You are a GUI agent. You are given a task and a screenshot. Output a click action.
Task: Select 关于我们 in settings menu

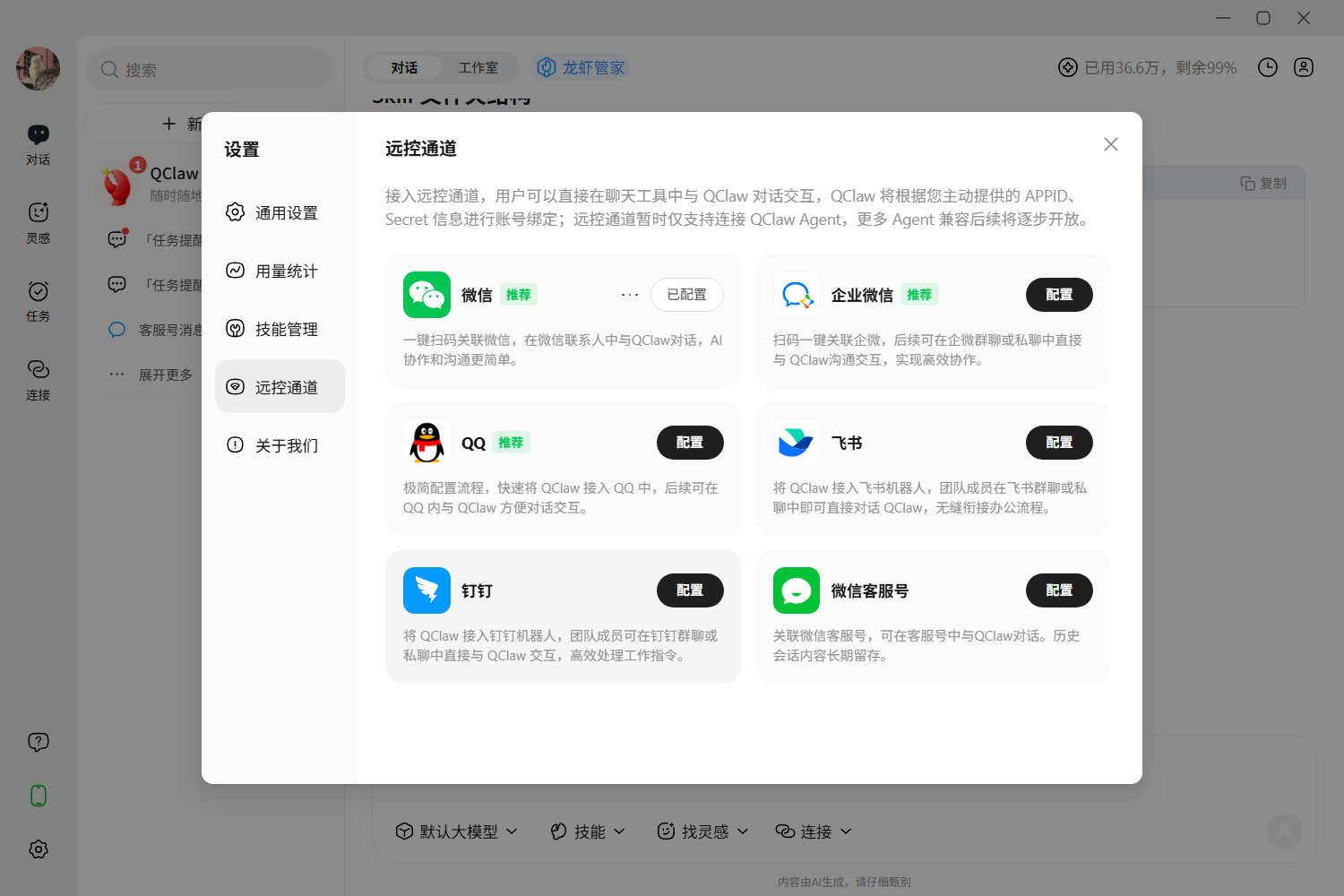(280, 445)
